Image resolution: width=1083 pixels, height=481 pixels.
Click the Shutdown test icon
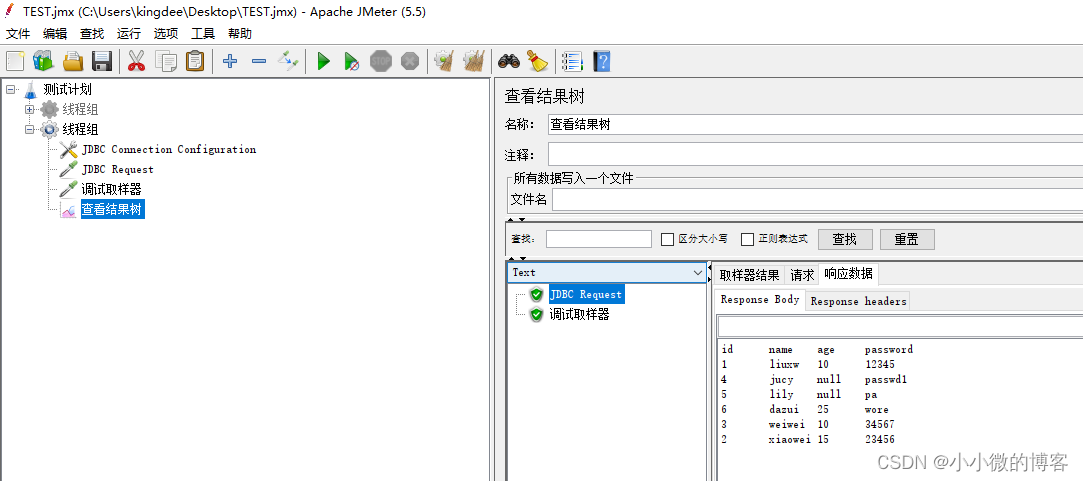click(410, 62)
